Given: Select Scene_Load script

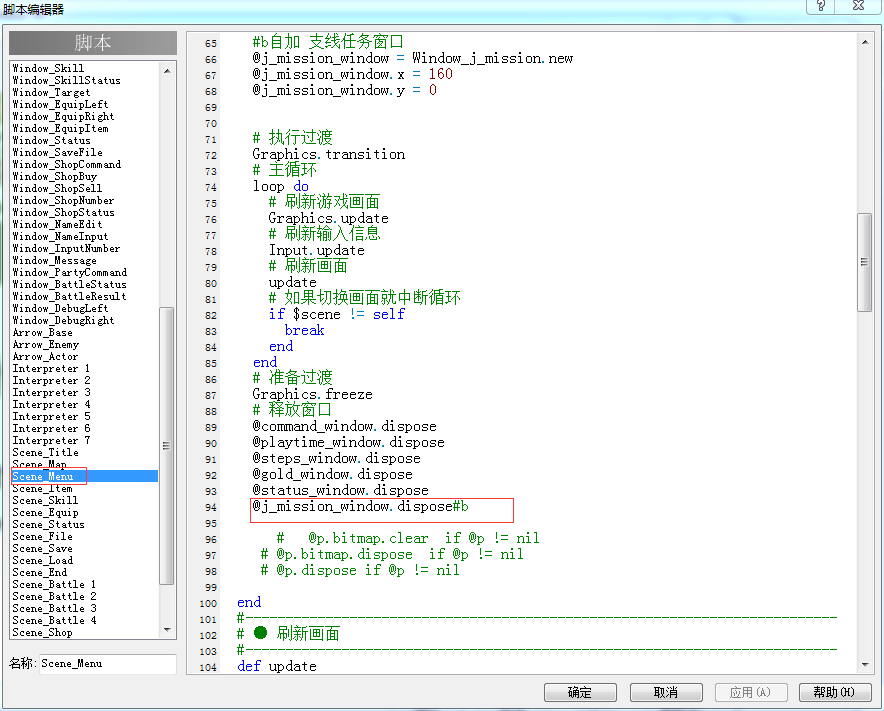Looking at the screenshot, I should point(42,560).
